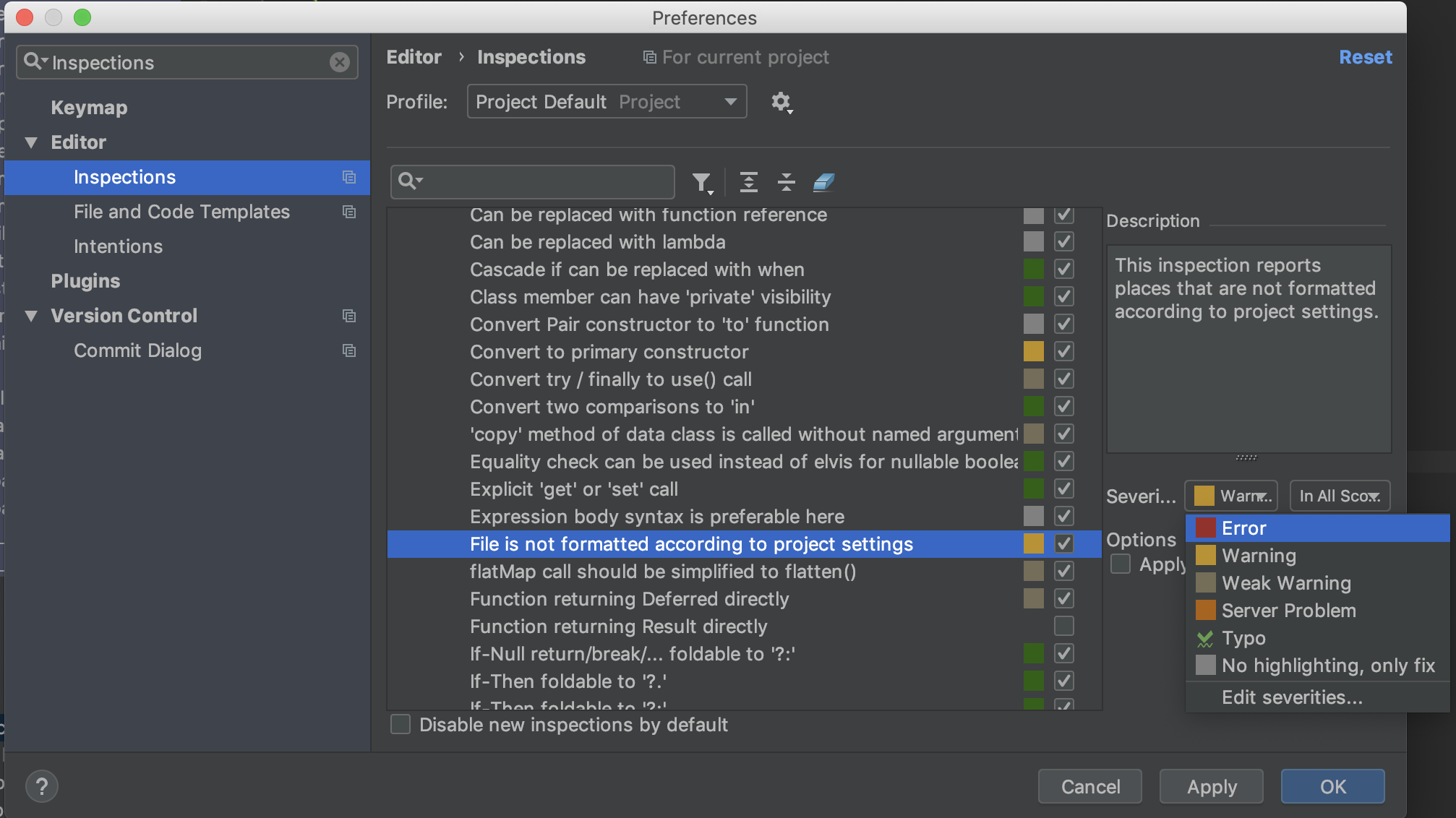
Task: Pick 'No highlighting, only fix' option
Action: (1317, 666)
